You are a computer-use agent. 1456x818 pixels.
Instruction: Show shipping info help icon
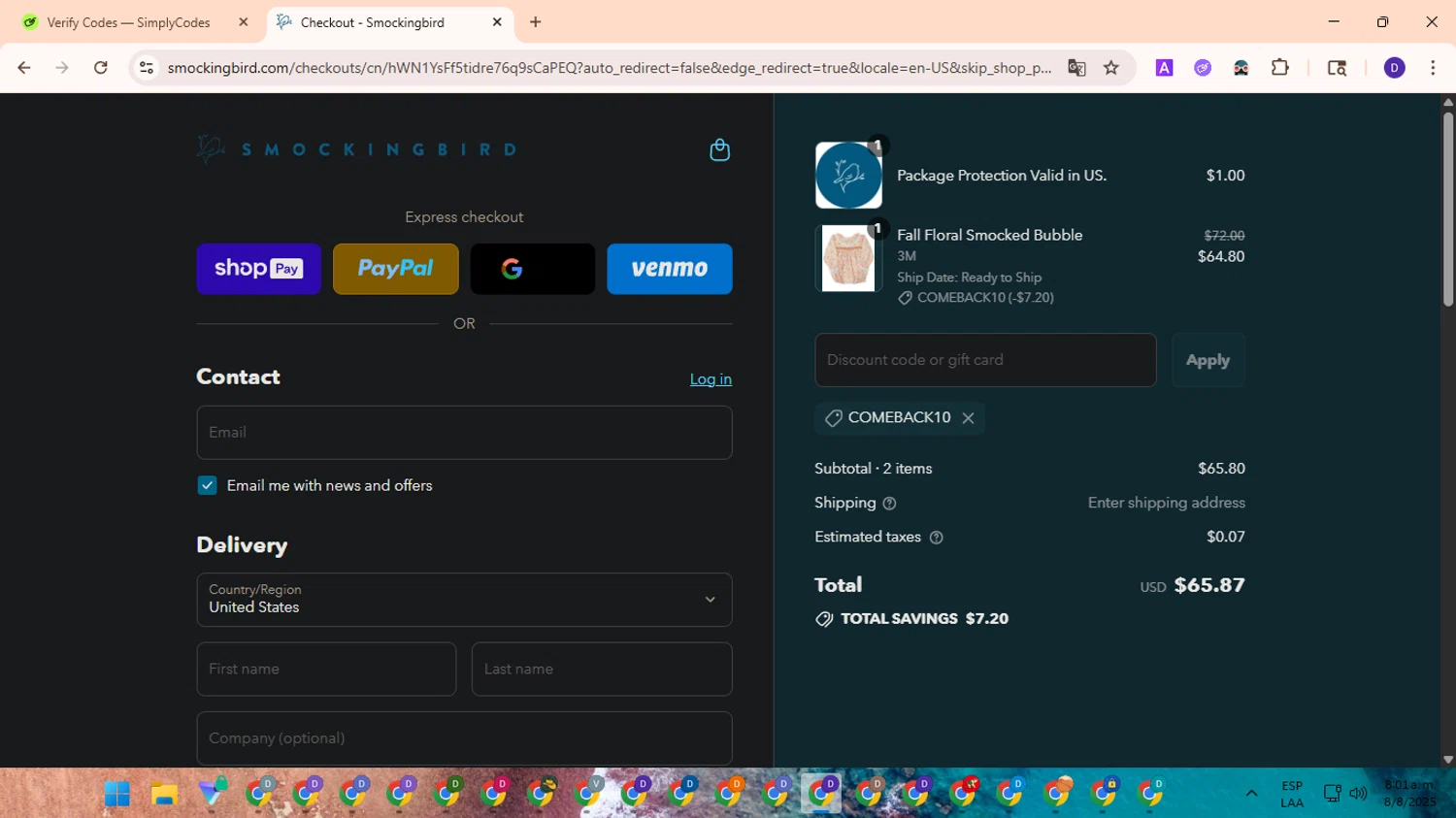(x=889, y=503)
